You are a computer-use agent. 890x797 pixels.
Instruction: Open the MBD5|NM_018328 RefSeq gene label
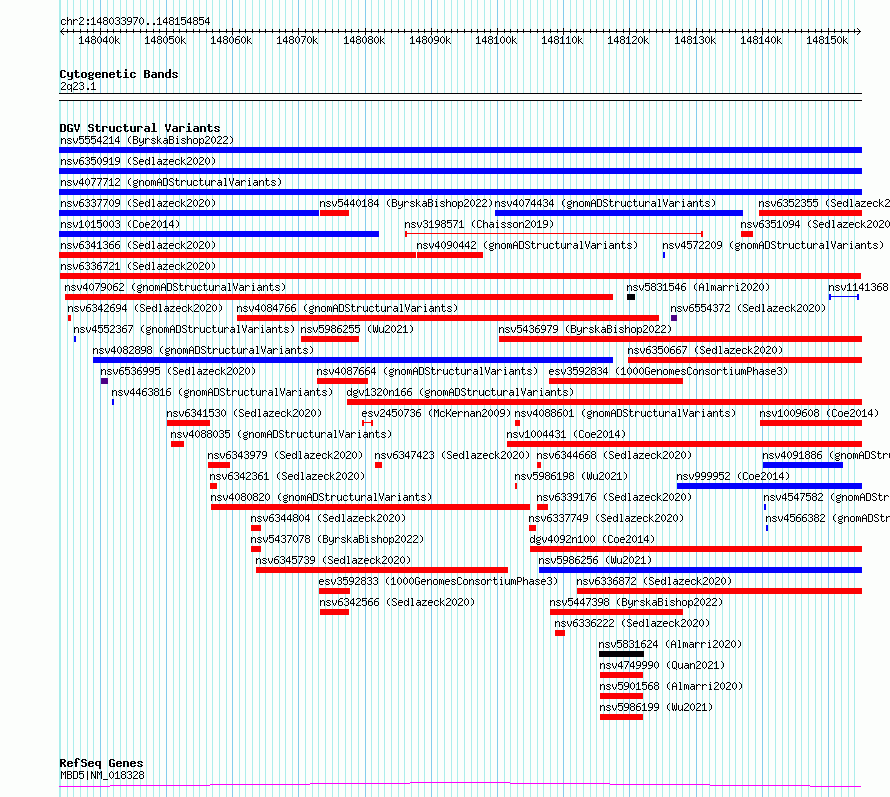tap(102, 775)
